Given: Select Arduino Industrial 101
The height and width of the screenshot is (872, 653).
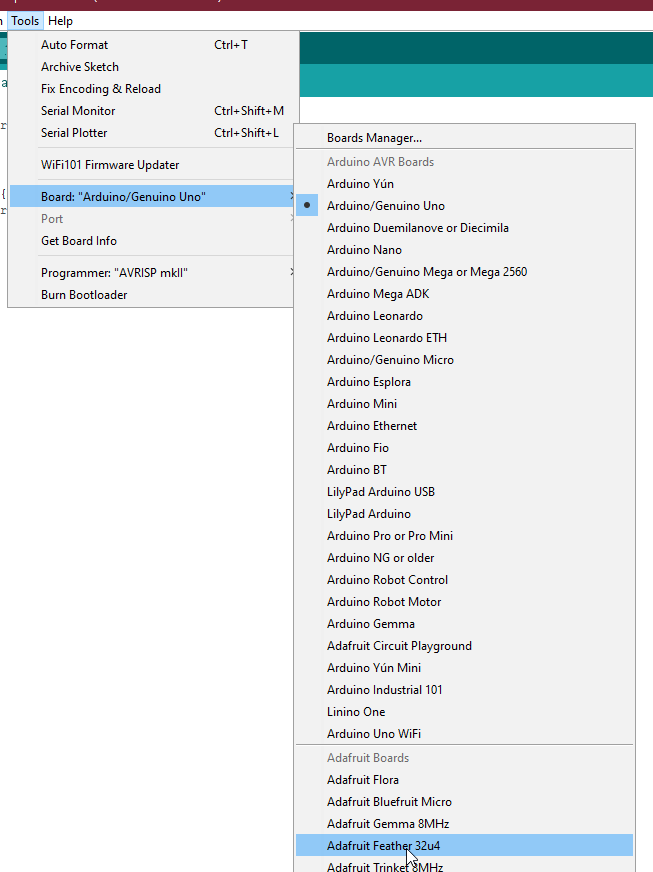Looking at the screenshot, I should (x=464, y=690).
